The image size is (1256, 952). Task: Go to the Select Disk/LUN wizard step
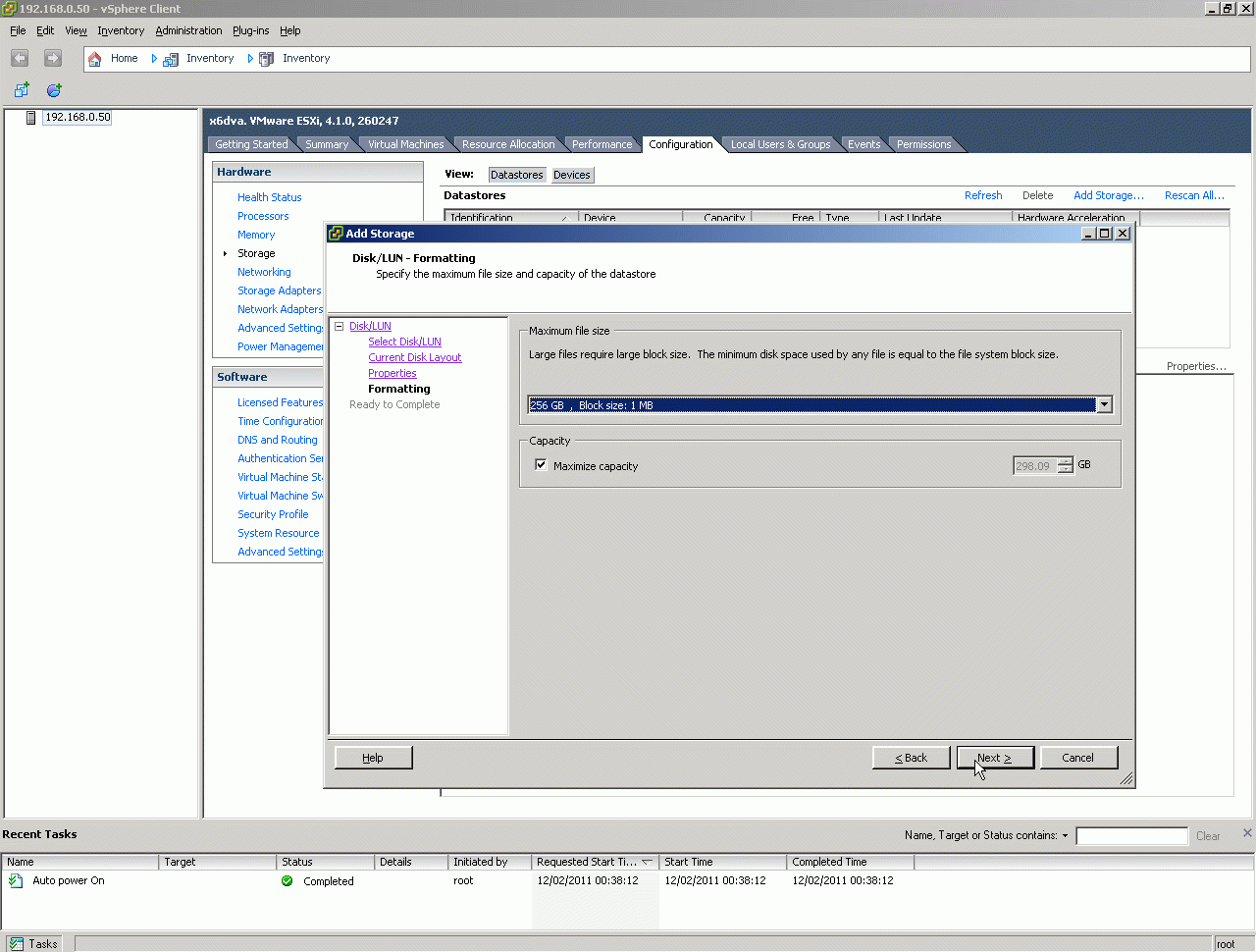404,342
